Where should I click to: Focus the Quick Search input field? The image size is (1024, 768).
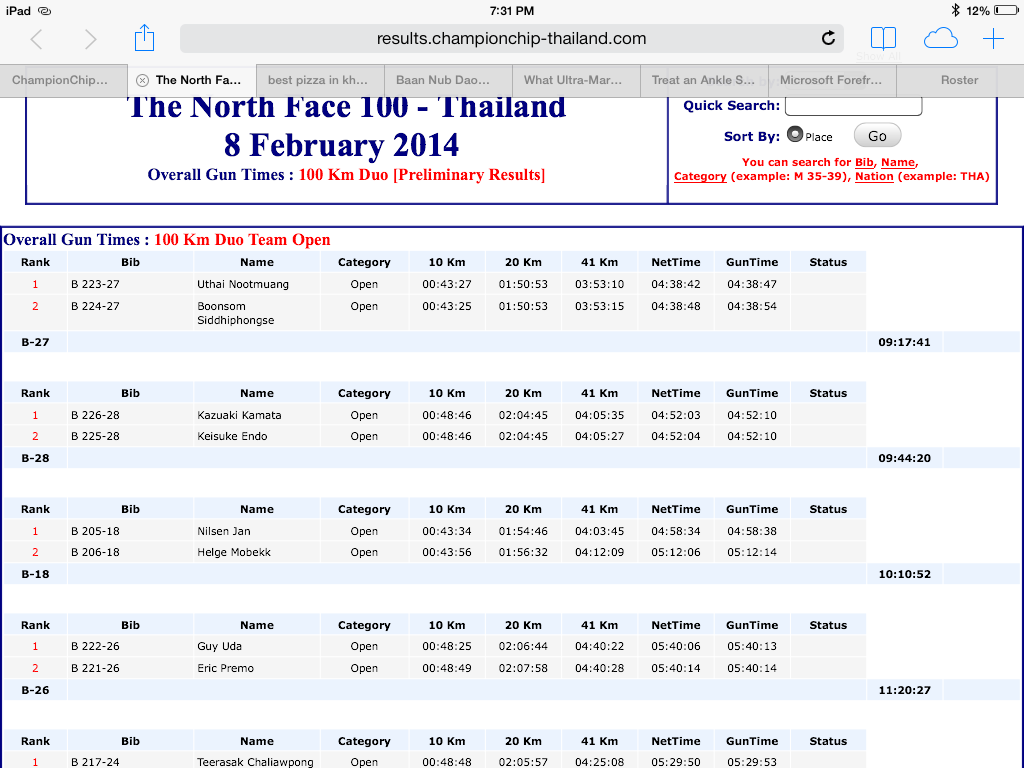click(x=854, y=106)
